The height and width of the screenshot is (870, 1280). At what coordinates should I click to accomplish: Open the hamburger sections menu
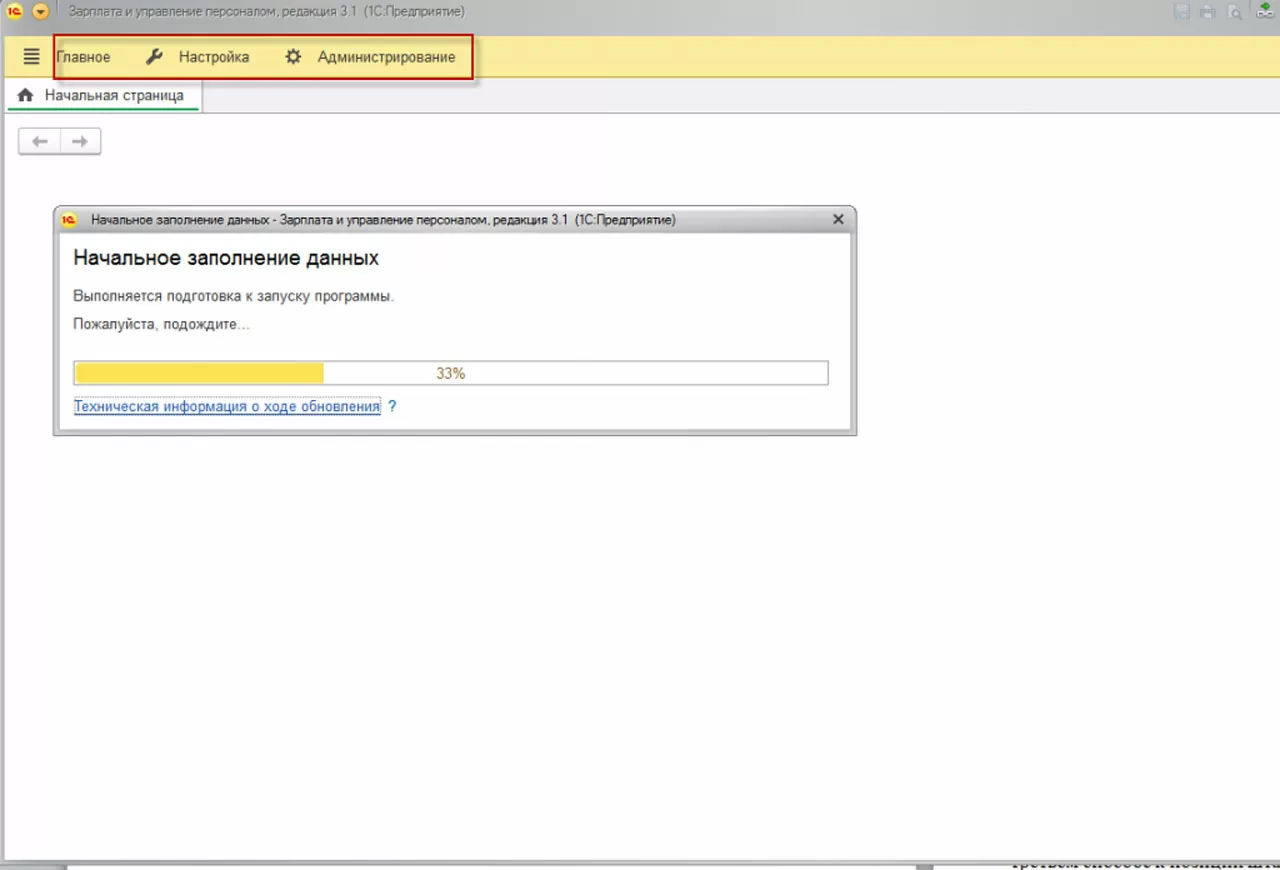pyautogui.click(x=31, y=57)
